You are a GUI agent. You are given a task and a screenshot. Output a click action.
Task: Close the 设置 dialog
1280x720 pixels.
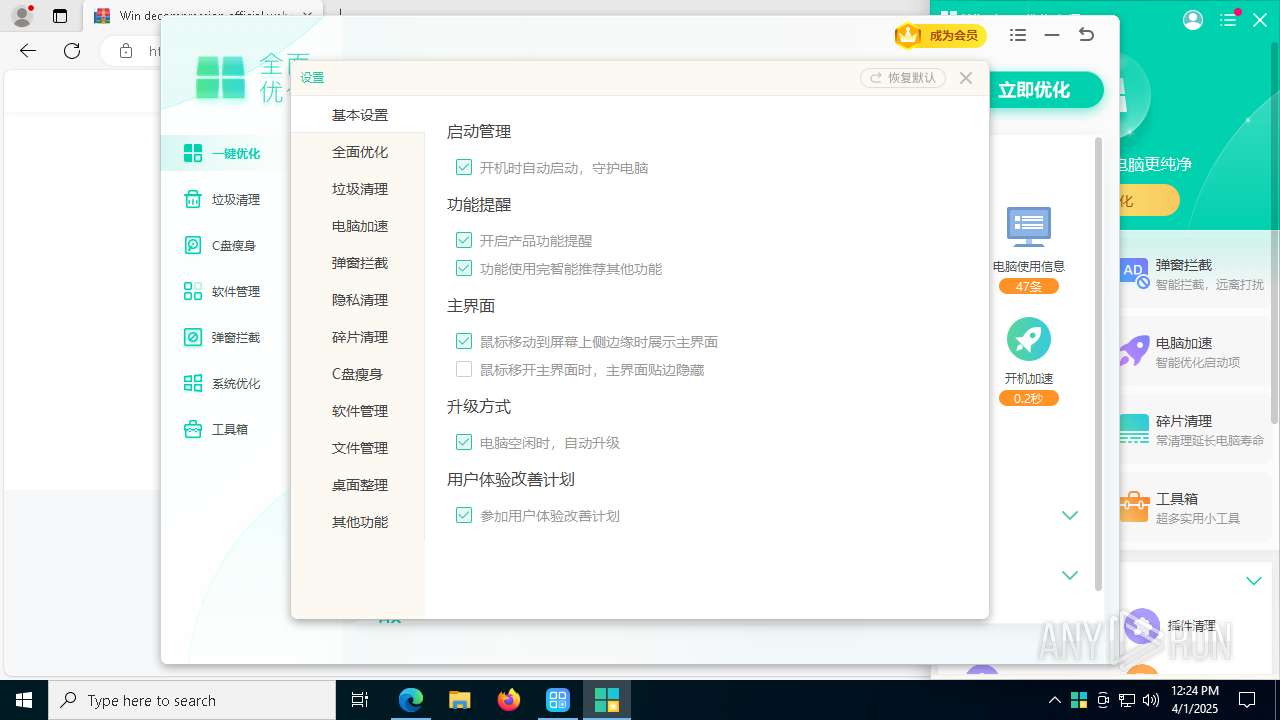click(x=965, y=78)
